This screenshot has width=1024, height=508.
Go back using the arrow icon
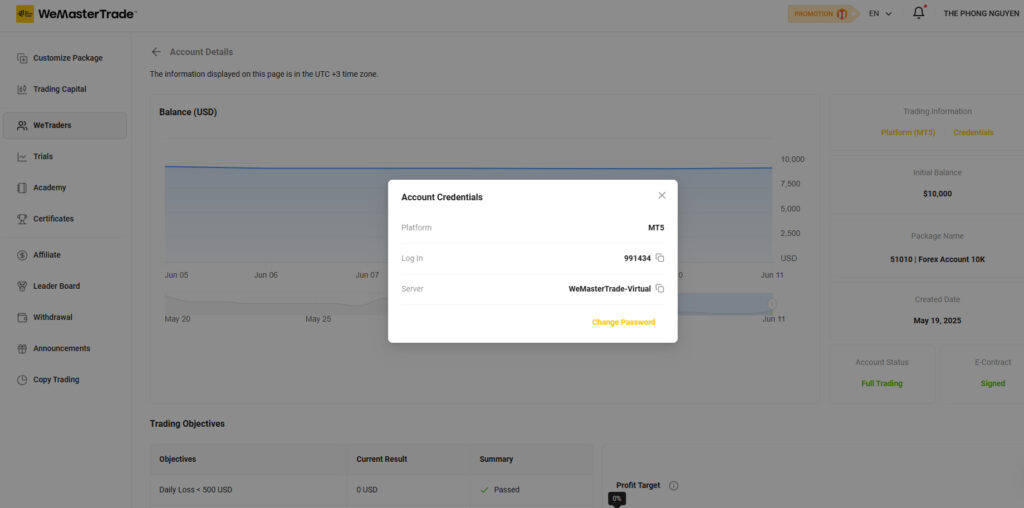(x=156, y=52)
